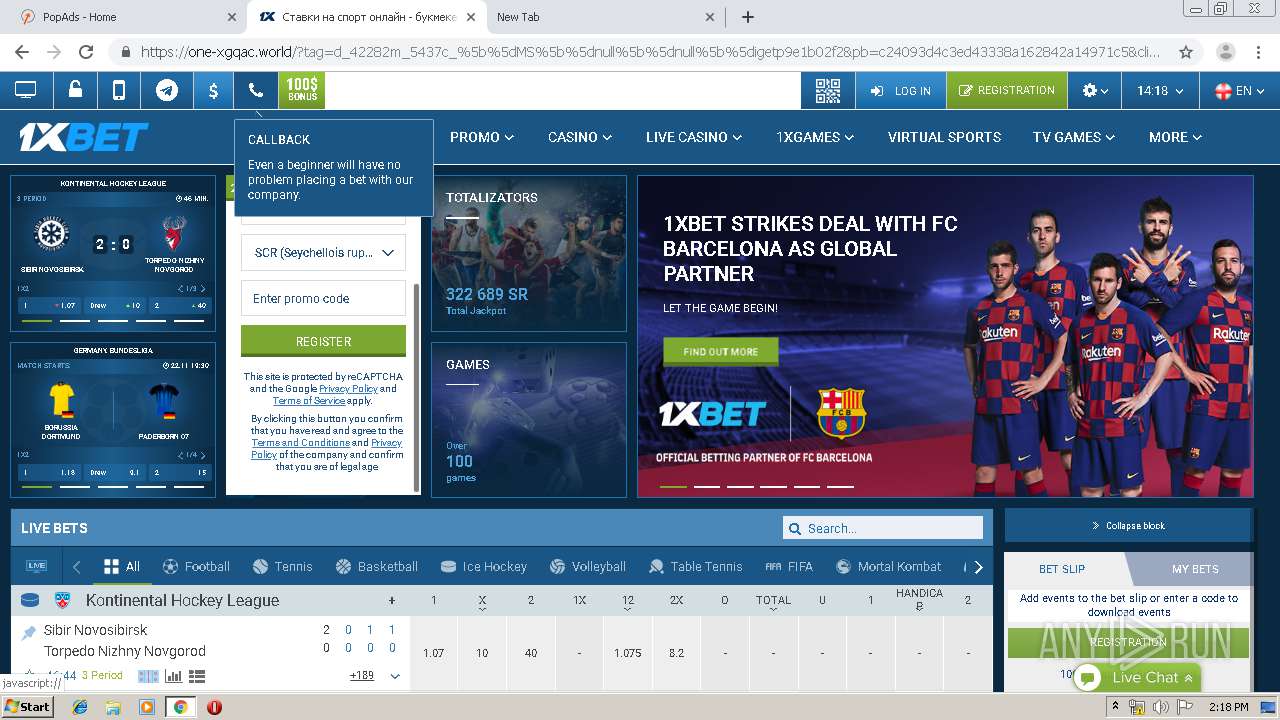Open bar-chart statistics for Sibir match

point(173,677)
